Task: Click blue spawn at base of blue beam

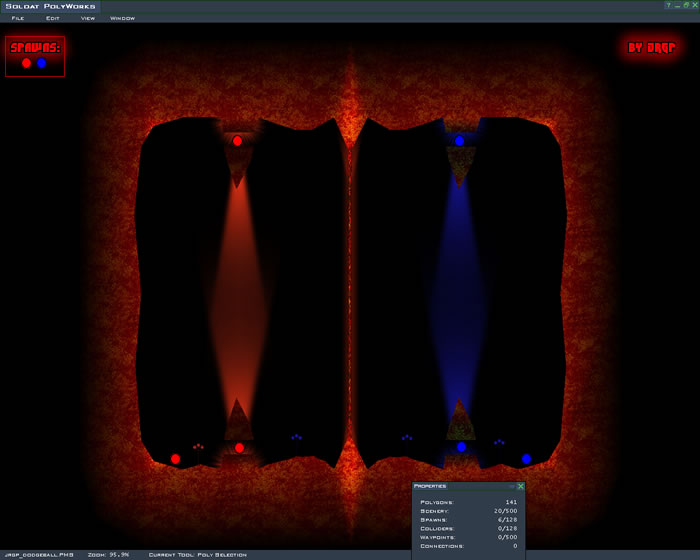Action: click(461, 448)
